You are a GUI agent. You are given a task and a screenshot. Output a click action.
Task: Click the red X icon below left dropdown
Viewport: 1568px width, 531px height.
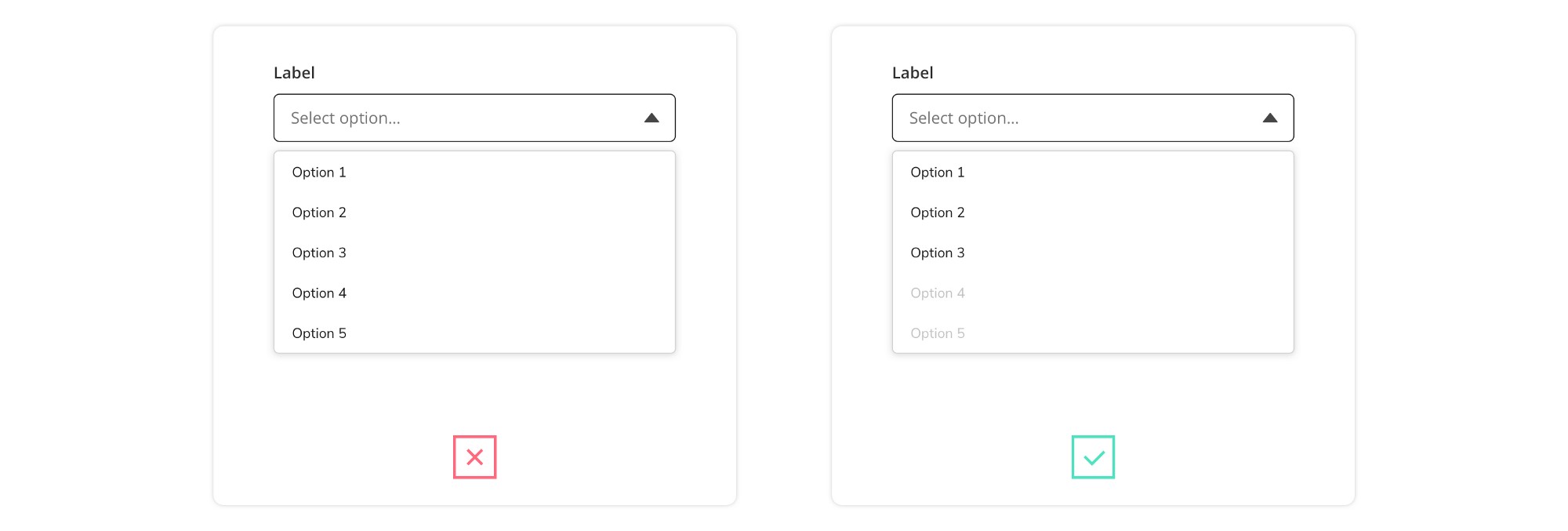click(474, 457)
